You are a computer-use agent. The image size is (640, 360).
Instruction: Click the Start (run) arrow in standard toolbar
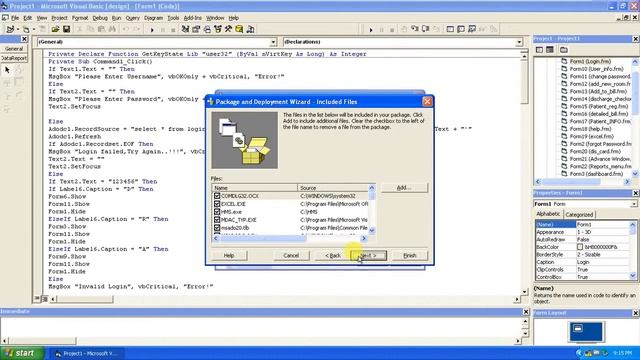(x=152, y=29)
